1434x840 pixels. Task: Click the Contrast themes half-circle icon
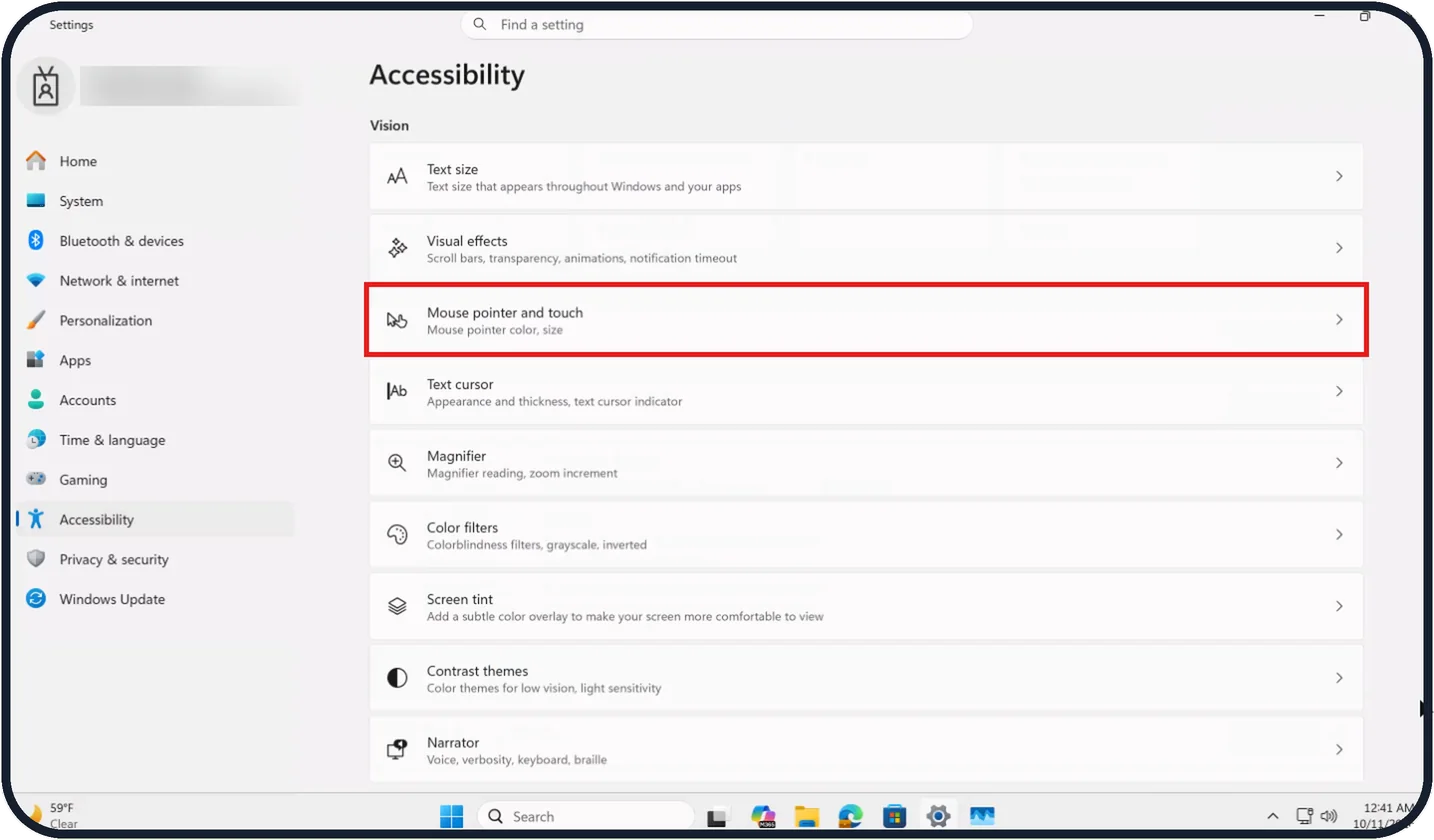click(x=397, y=678)
